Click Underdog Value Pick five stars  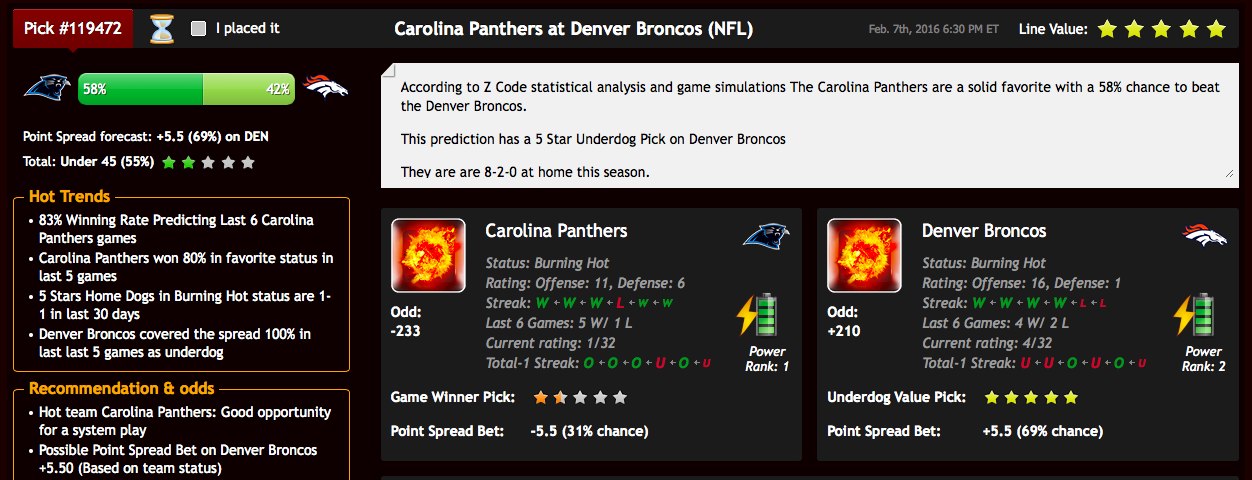pyautogui.click(x=1031, y=397)
